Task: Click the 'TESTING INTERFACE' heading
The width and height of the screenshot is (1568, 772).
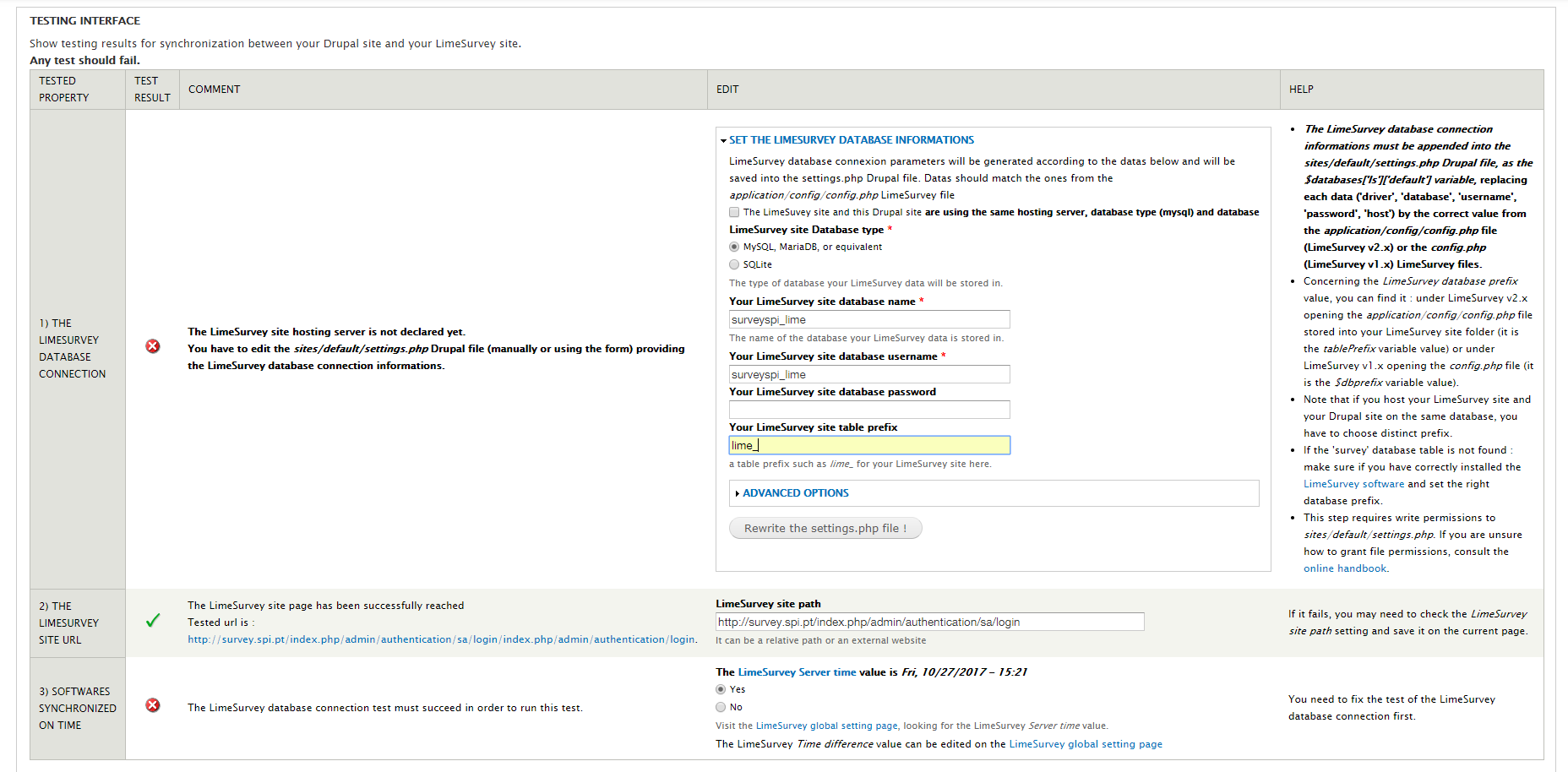Action: tap(85, 20)
